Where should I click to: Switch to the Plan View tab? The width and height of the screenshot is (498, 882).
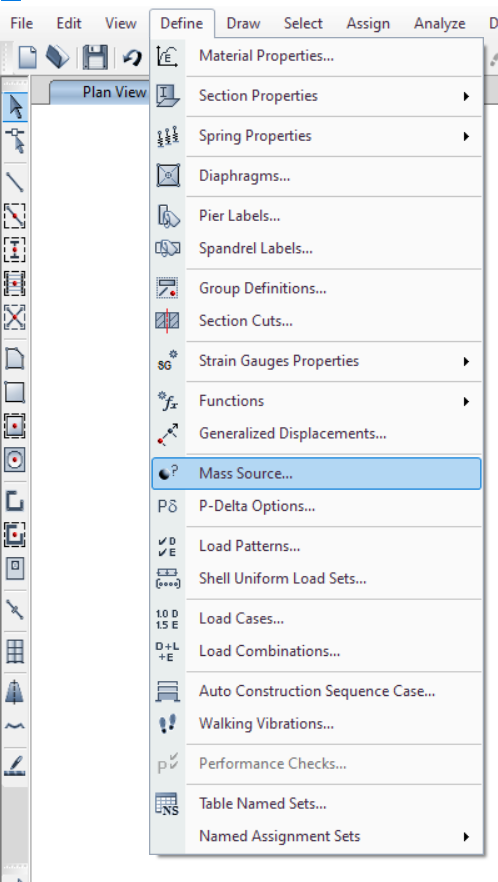point(114,92)
